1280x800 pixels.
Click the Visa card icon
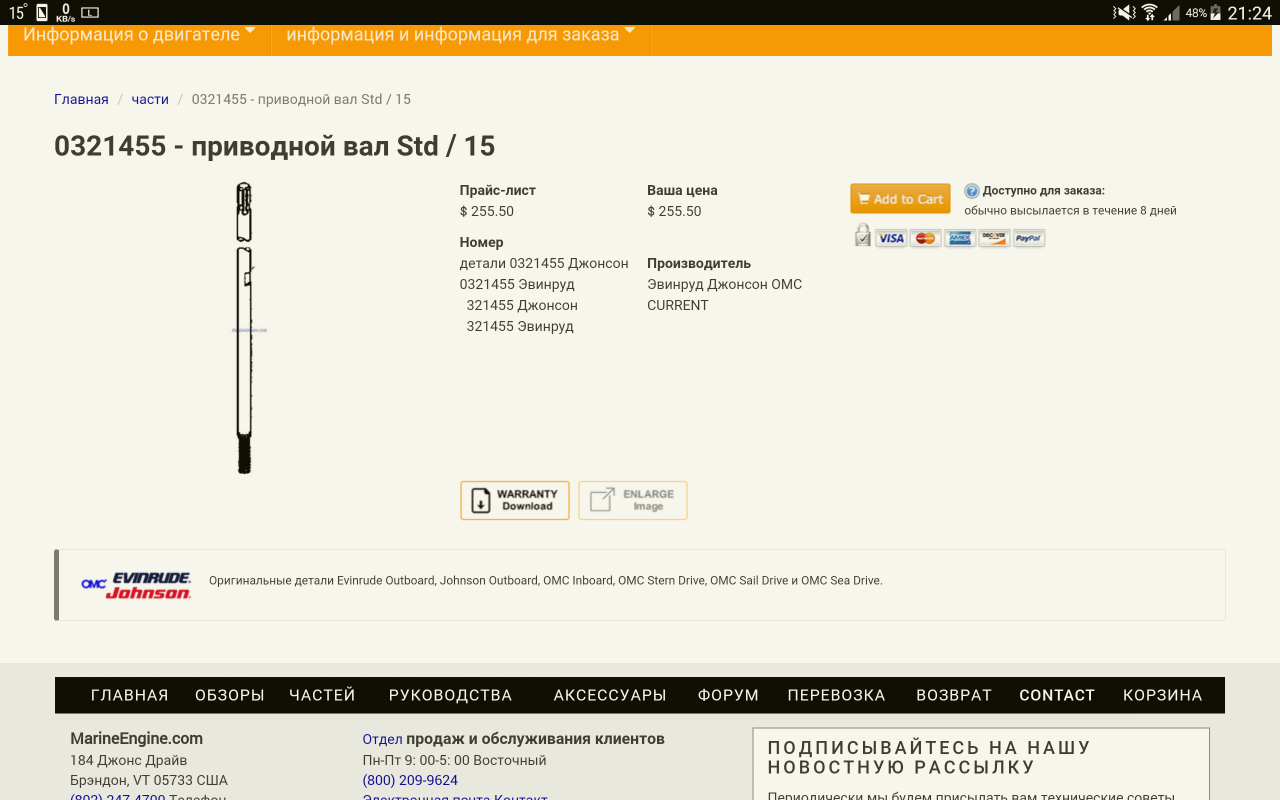[890, 238]
